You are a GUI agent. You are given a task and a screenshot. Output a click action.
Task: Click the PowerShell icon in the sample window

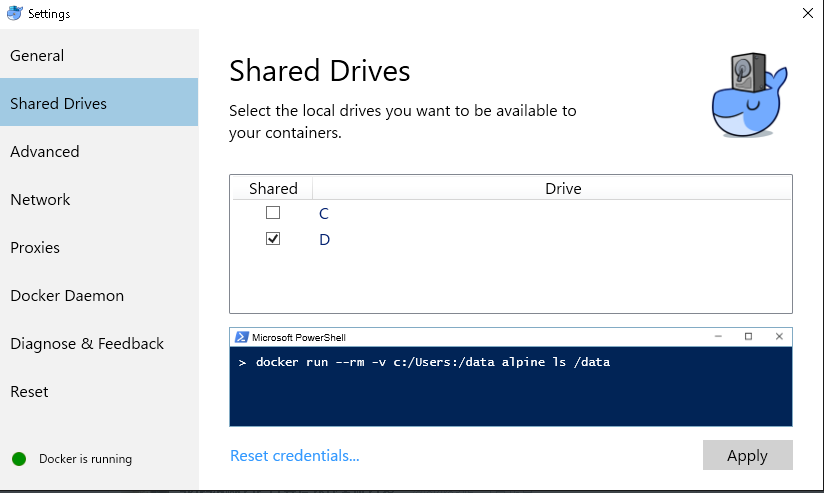click(240, 337)
